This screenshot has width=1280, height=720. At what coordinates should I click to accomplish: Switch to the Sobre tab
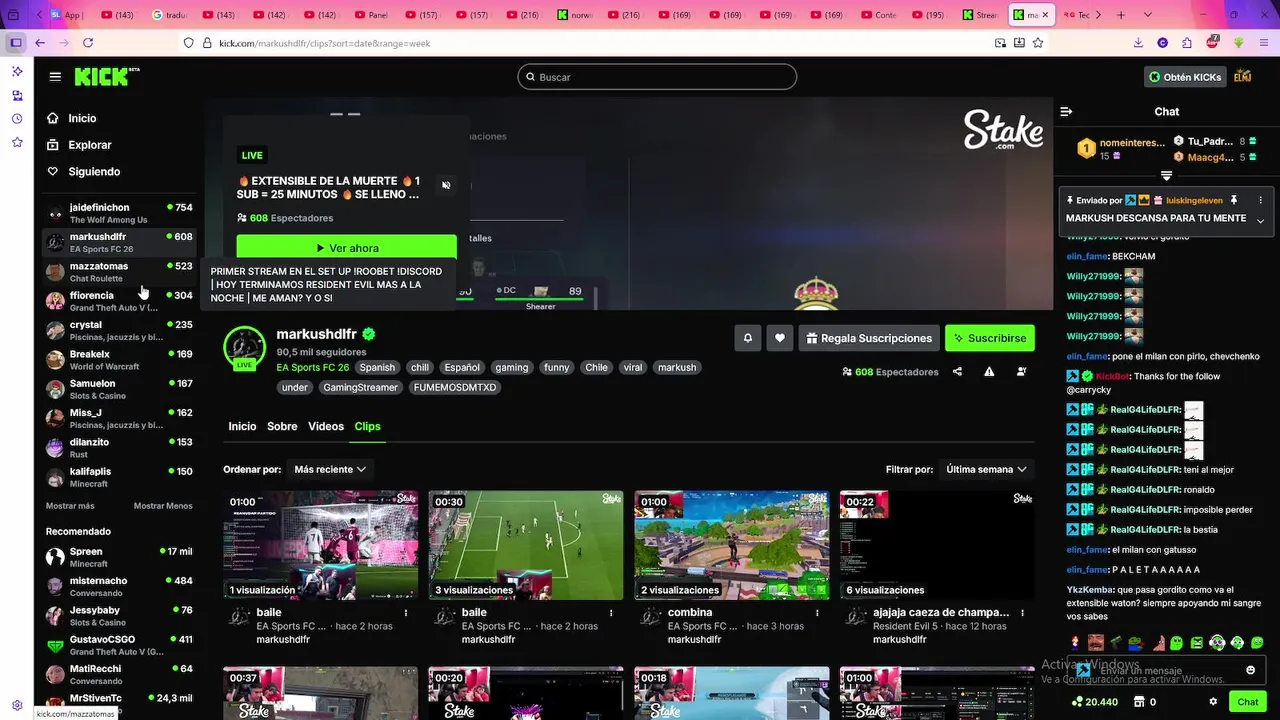point(282,426)
